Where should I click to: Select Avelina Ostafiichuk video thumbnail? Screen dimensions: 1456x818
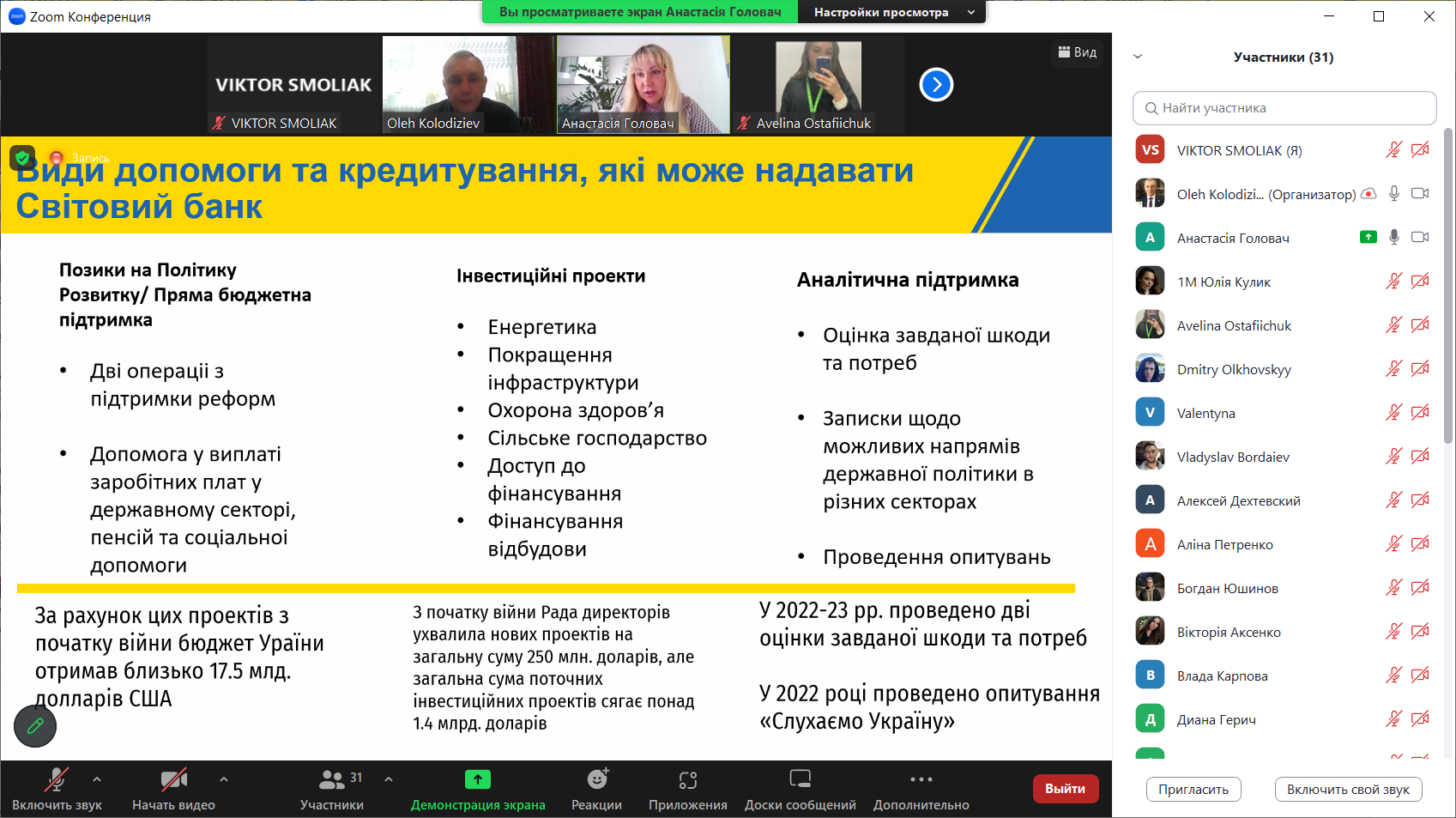[x=819, y=84]
